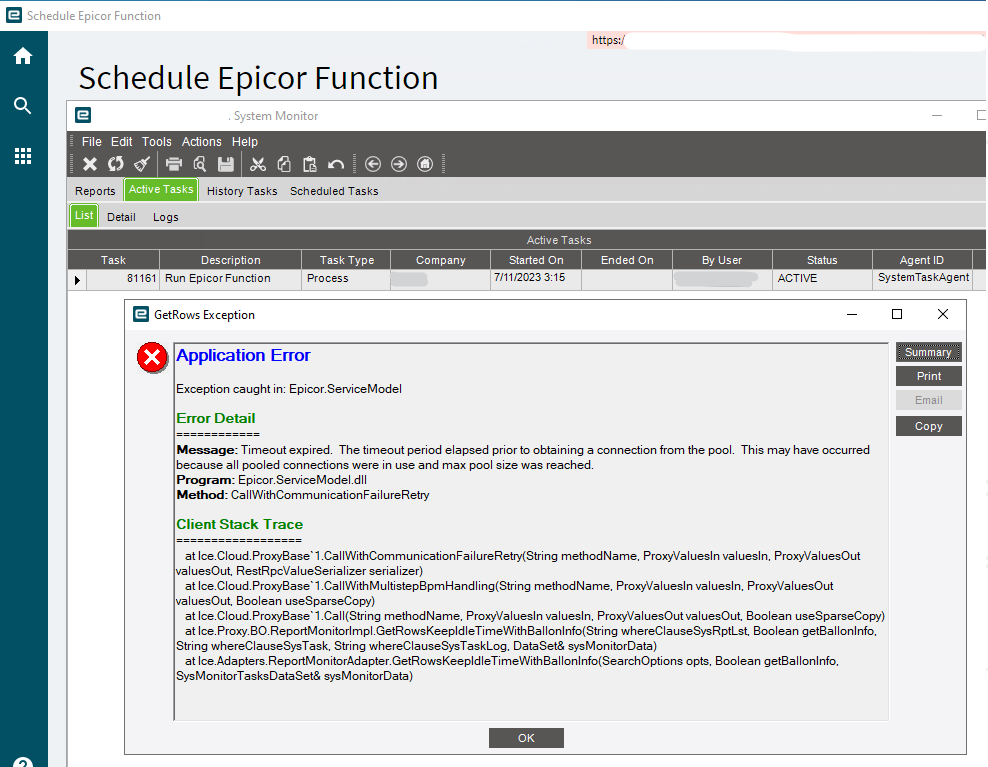Open the Logs sub-tab
This screenshot has width=988, height=767.
(166, 217)
